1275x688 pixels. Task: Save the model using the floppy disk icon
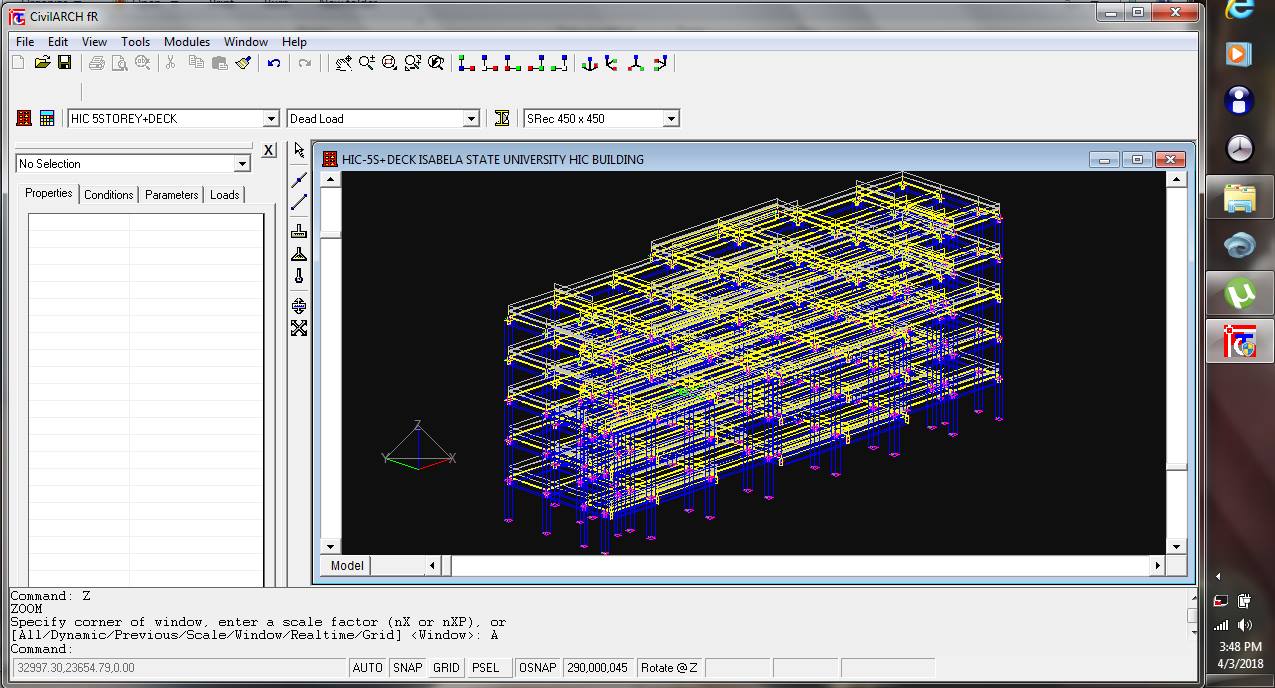tap(64, 63)
